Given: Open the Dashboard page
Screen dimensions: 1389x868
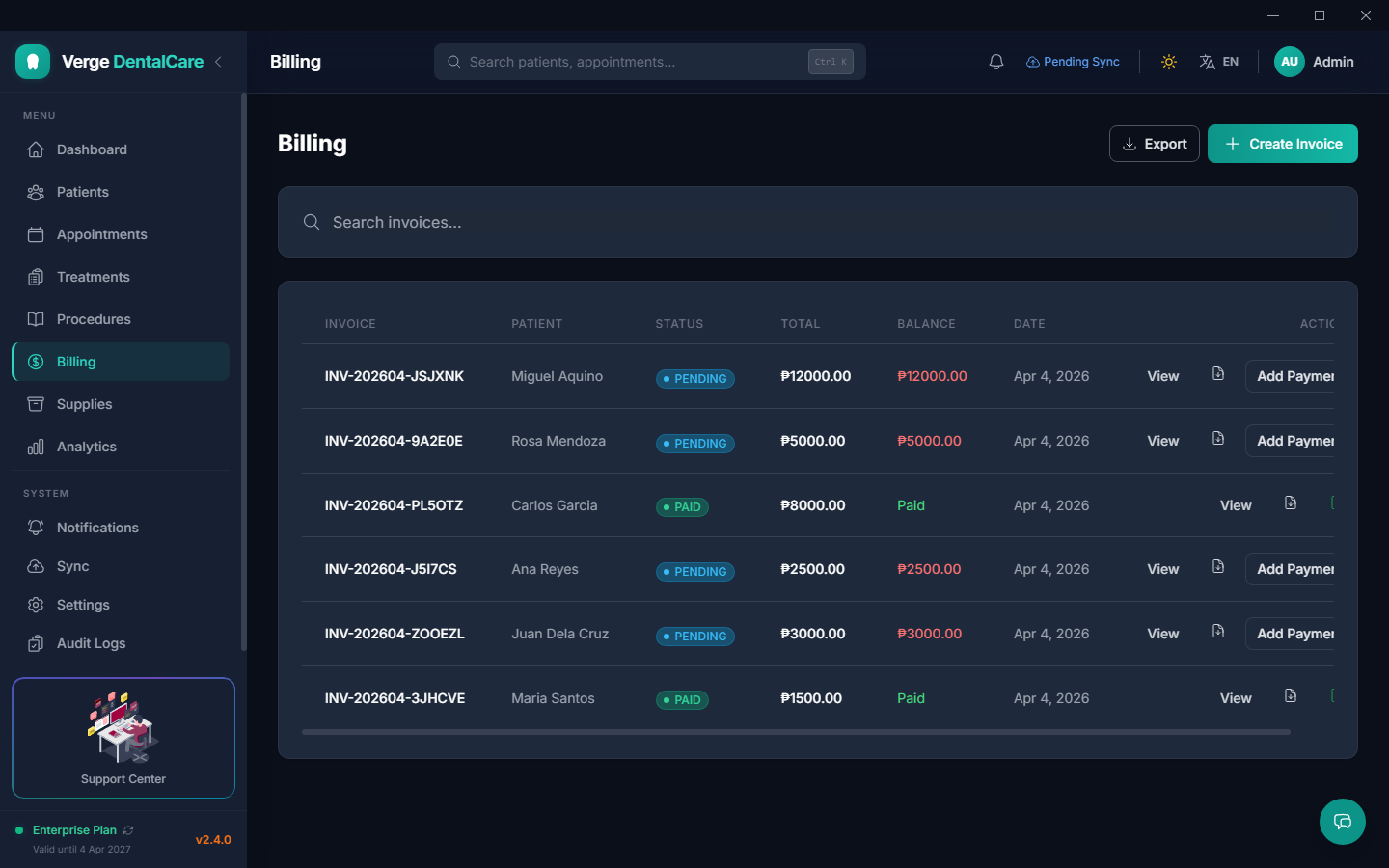Looking at the screenshot, I should [x=121, y=149].
